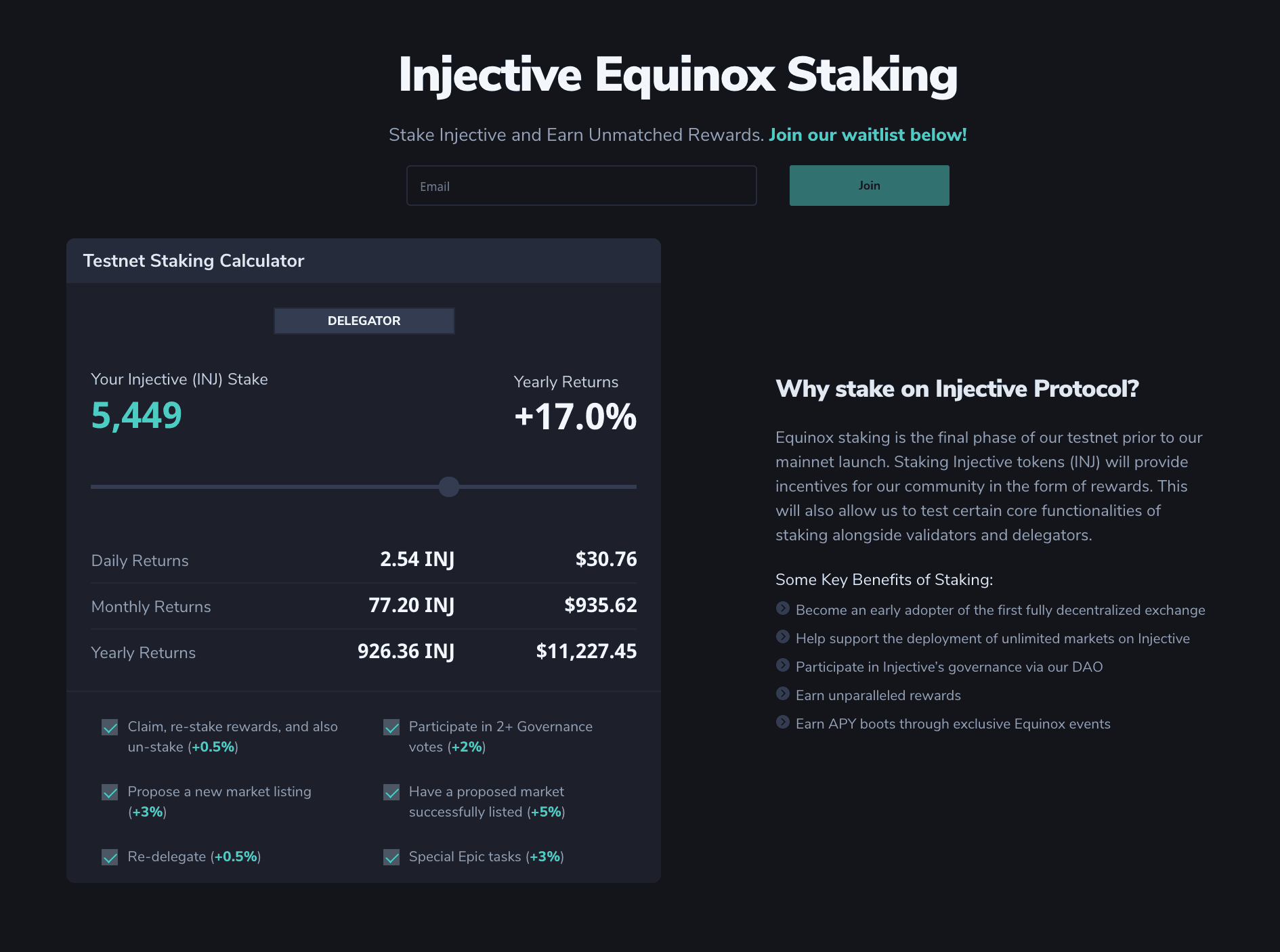Toggle Participate in 2+ Governance votes checkbox
1280x952 pixels.
tap(391, 727)
